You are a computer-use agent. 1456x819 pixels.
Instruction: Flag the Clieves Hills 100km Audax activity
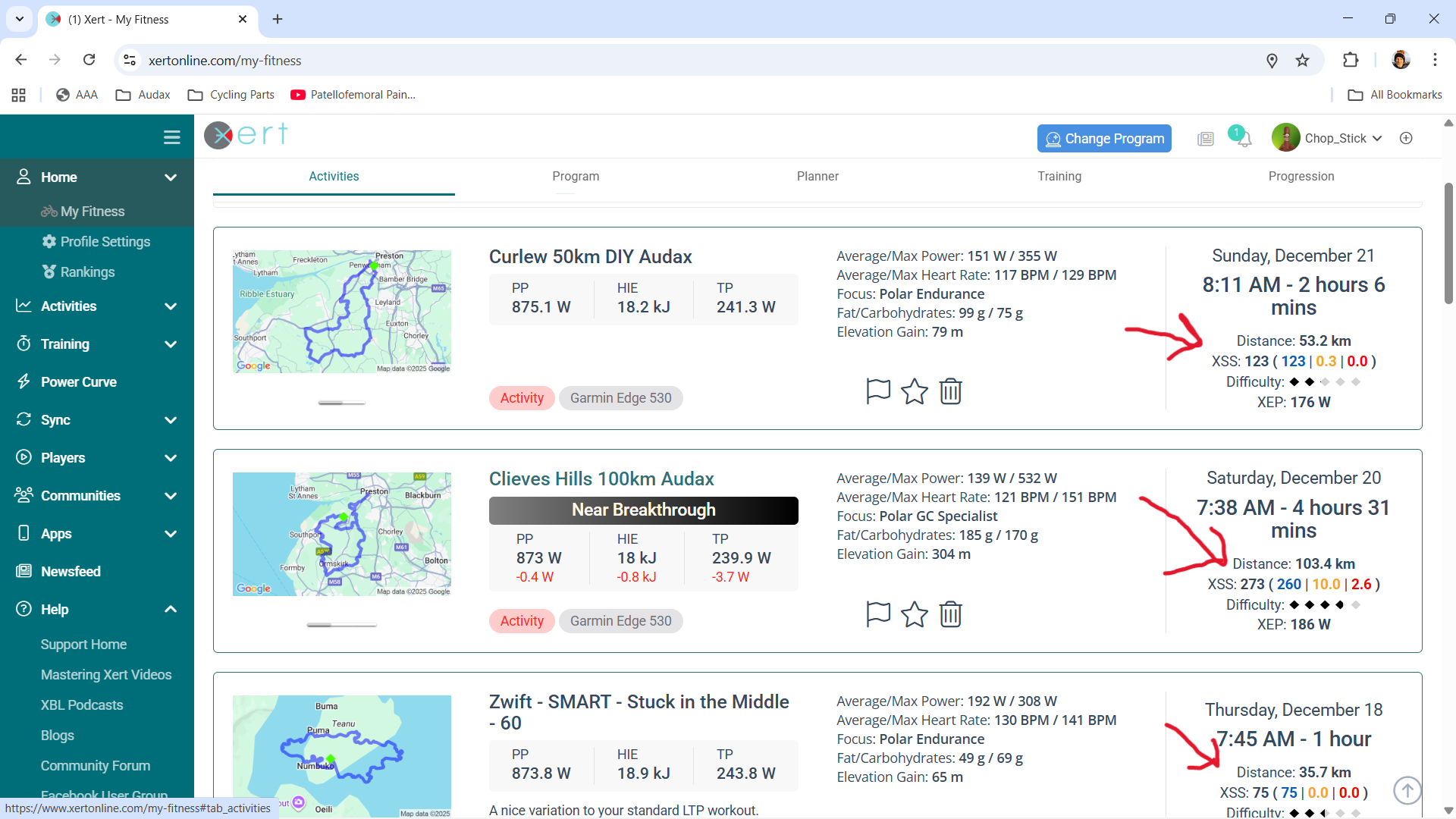(877, 614)
